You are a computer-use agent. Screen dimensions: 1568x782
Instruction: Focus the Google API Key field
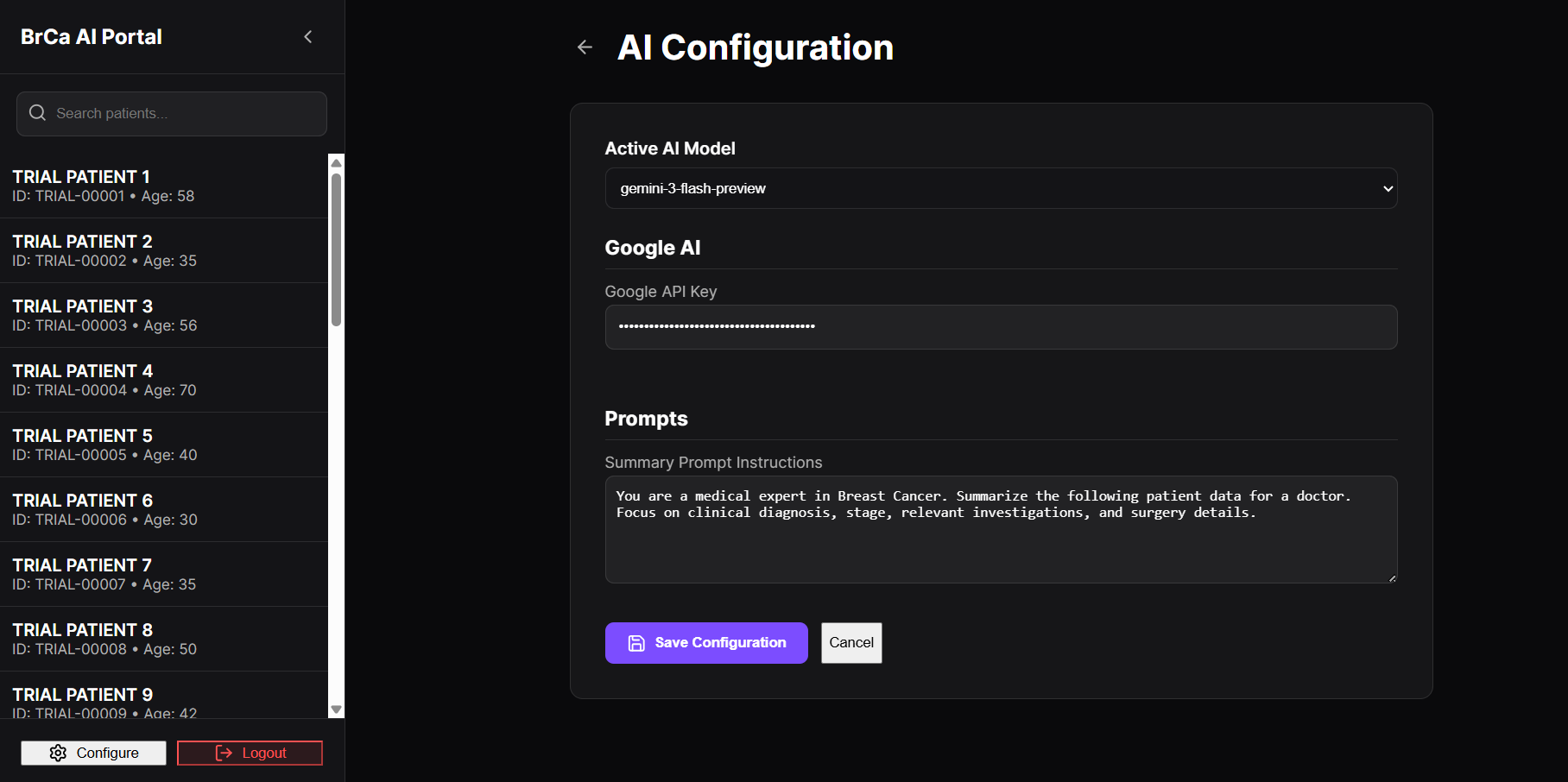click(1000, 327)
